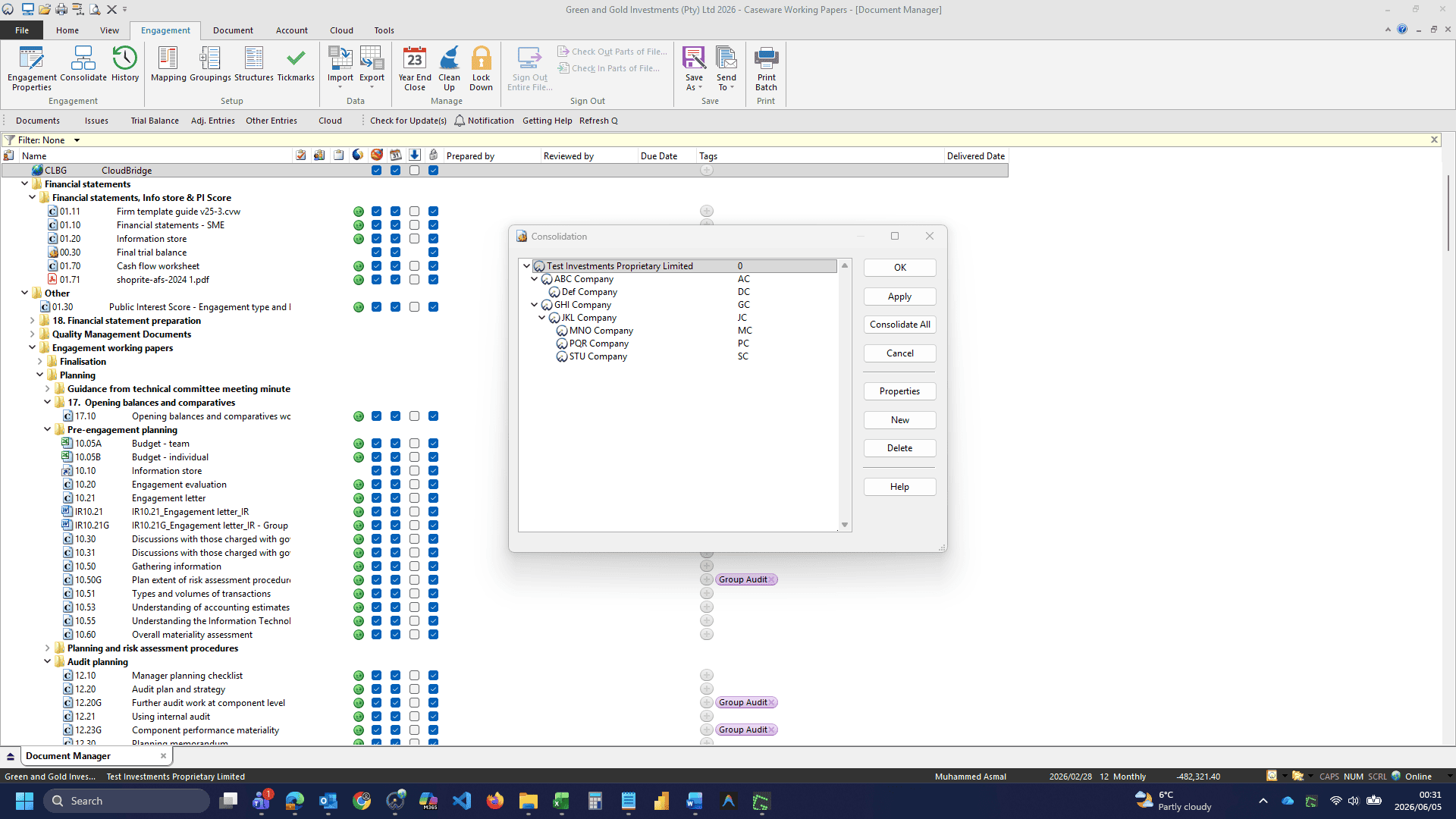Switch to the Document ribbon tab
1456x819 pixels.
click(233, 30)
